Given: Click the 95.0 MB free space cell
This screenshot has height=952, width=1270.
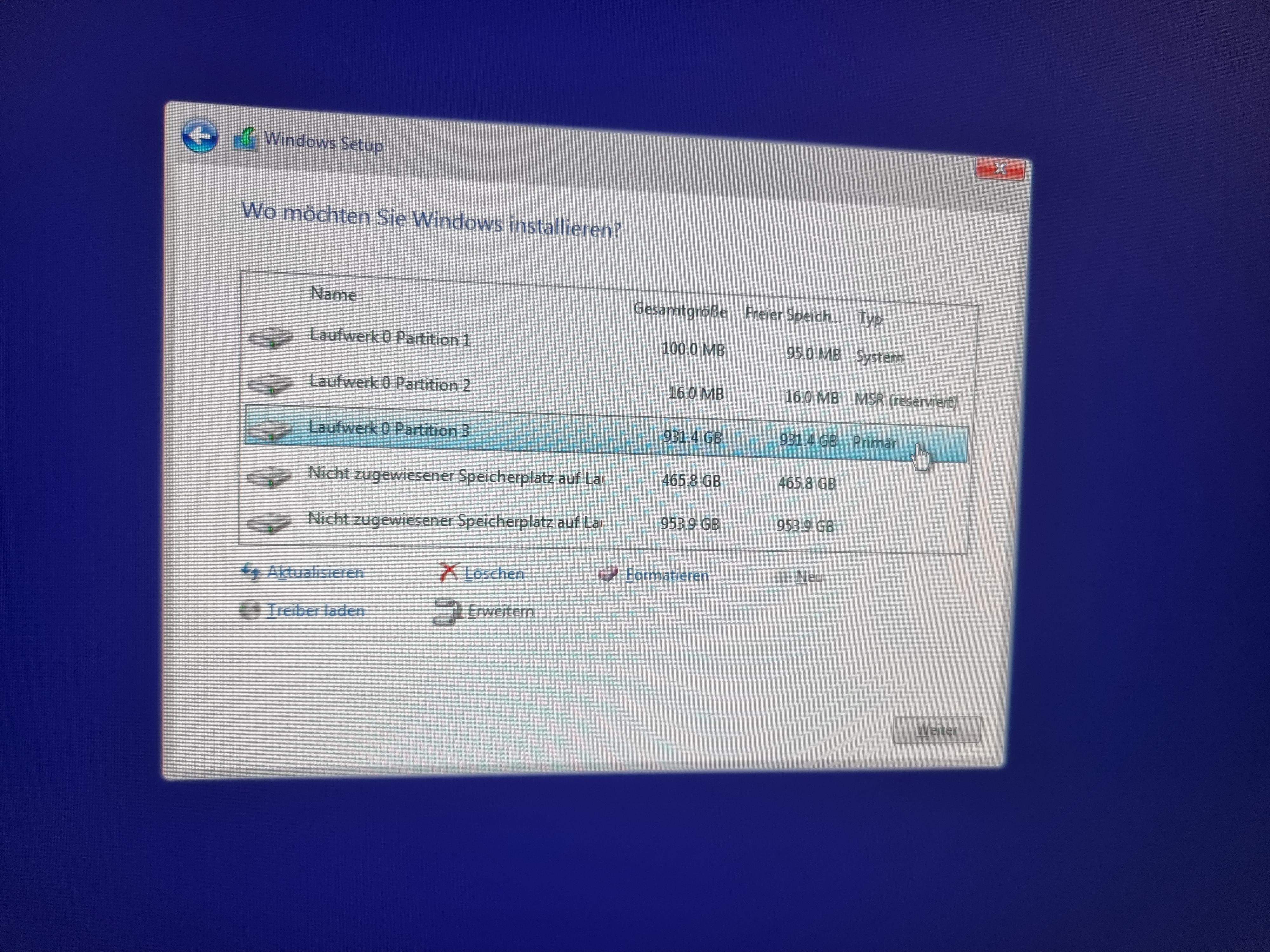Looking at the screenshot, I should point(813,354).
